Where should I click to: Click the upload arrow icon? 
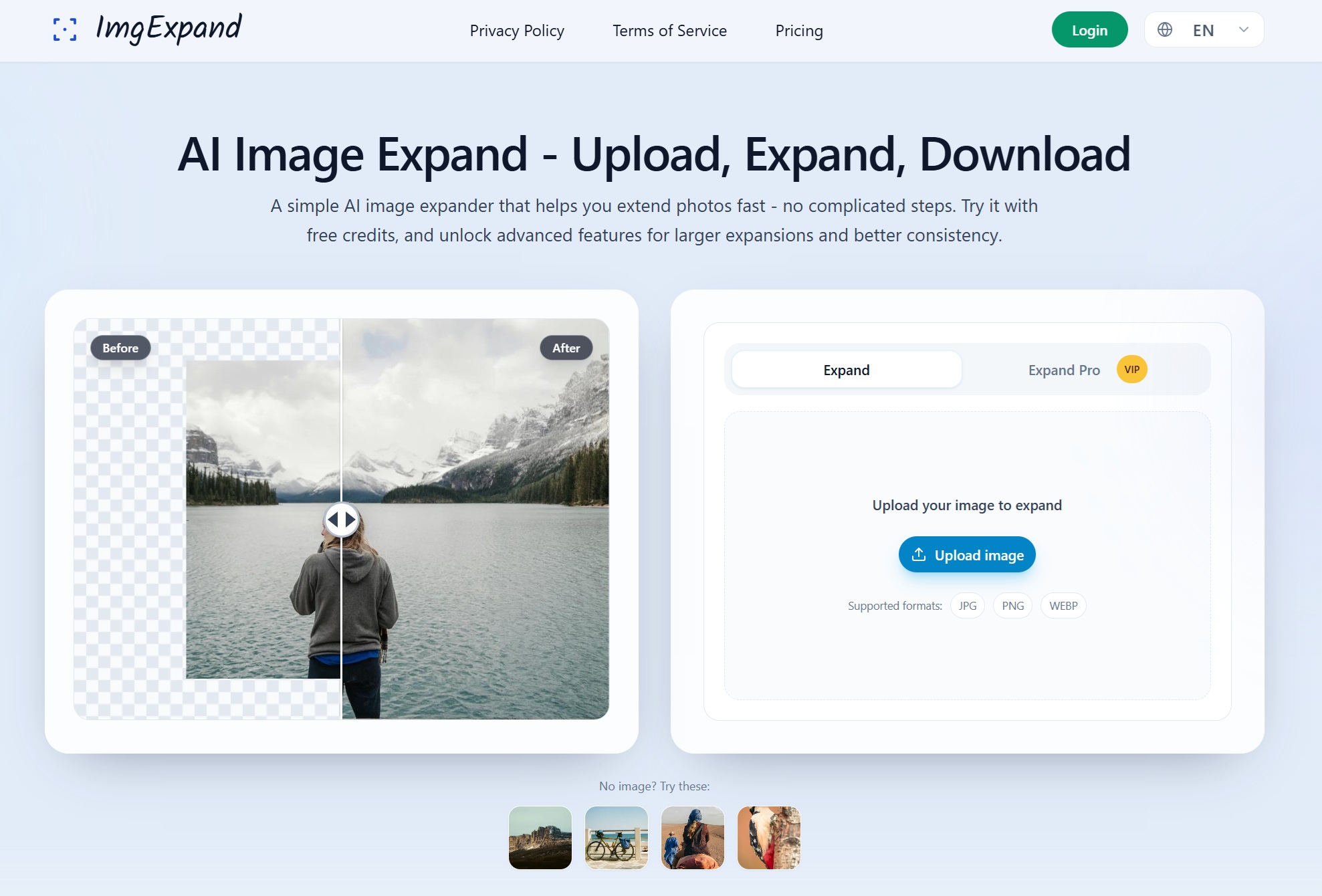click(919, 555)
